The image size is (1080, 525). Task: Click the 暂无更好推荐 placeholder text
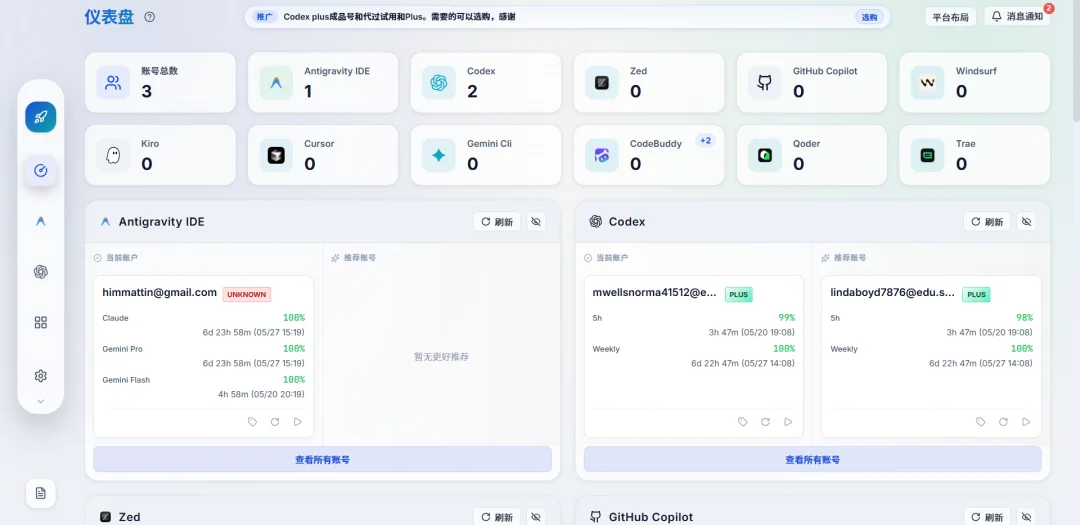coord(442,357)
